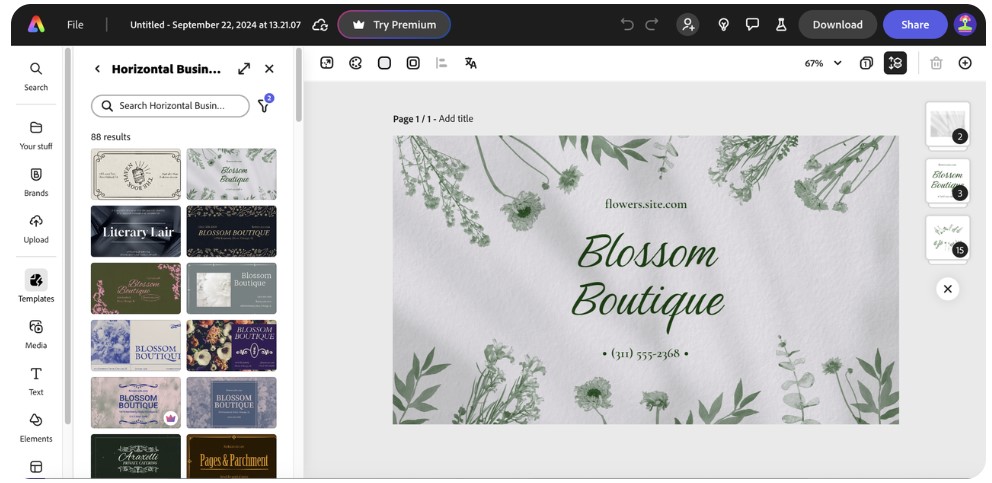Image resolution: width=992 pixels, height=483 pixels.
Task: Rename the Untitled document title
Action: 215,25
